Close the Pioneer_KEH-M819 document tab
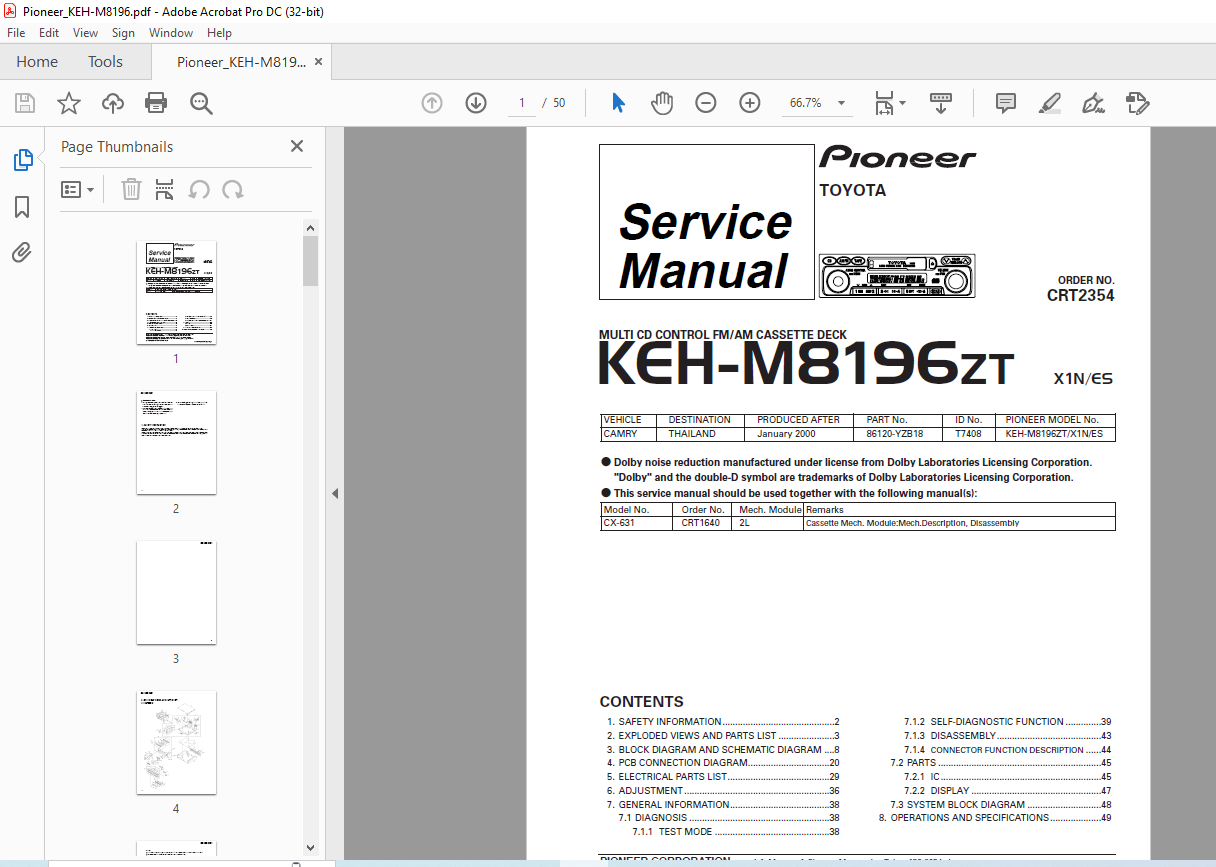 point(319,62)
